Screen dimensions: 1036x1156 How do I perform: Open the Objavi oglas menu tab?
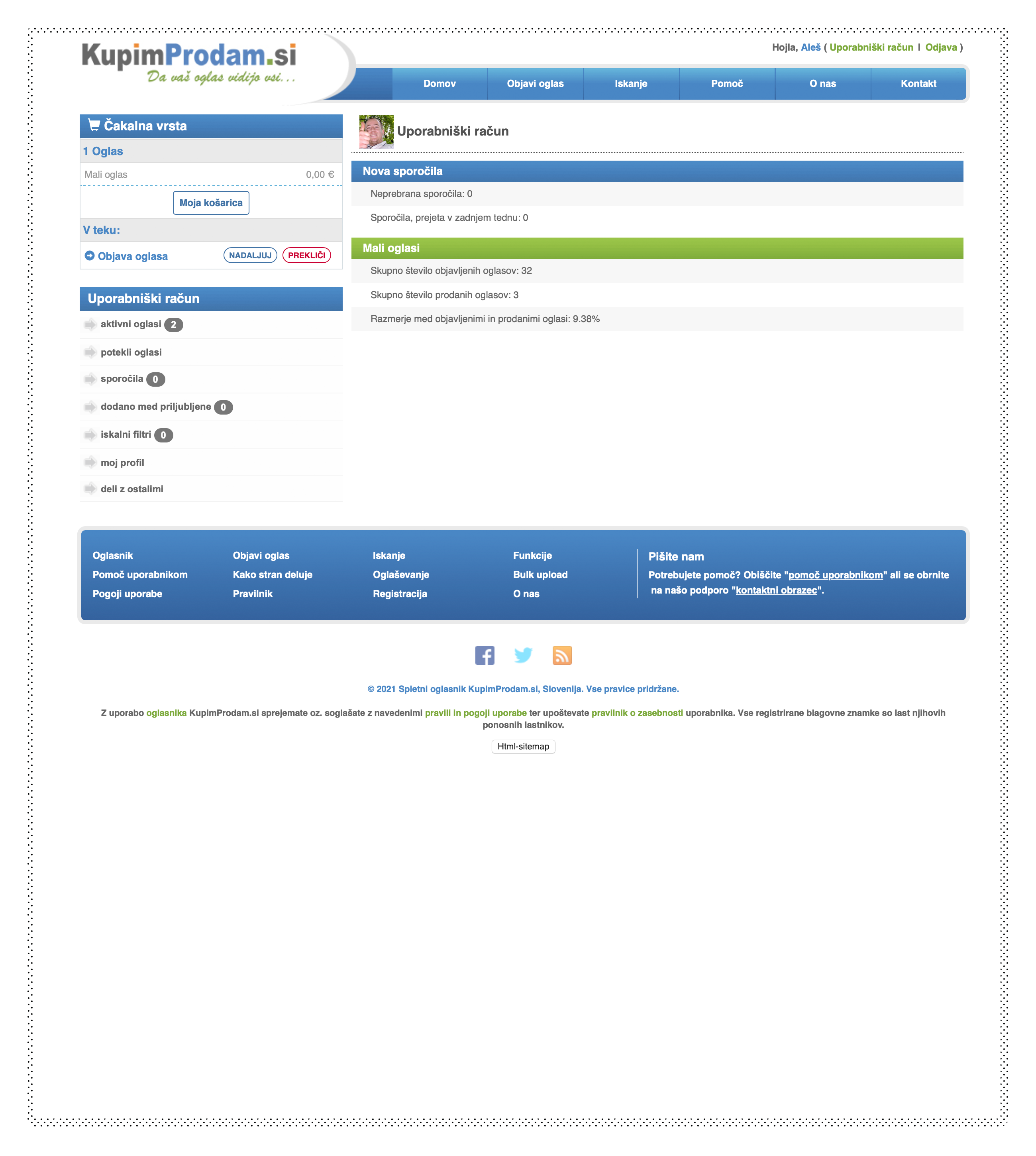534,84
